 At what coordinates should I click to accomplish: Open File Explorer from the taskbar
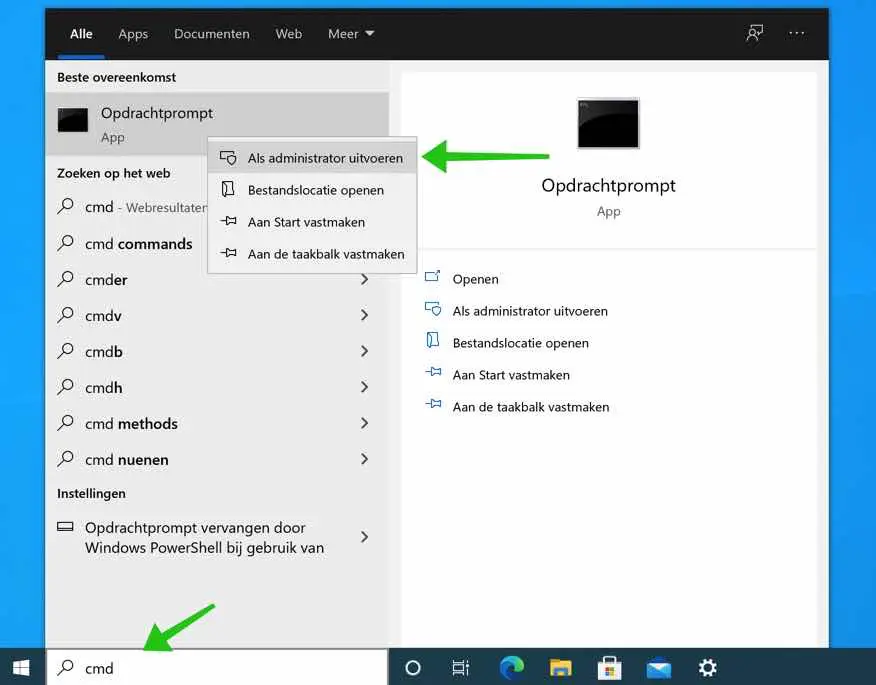point(560,668)
